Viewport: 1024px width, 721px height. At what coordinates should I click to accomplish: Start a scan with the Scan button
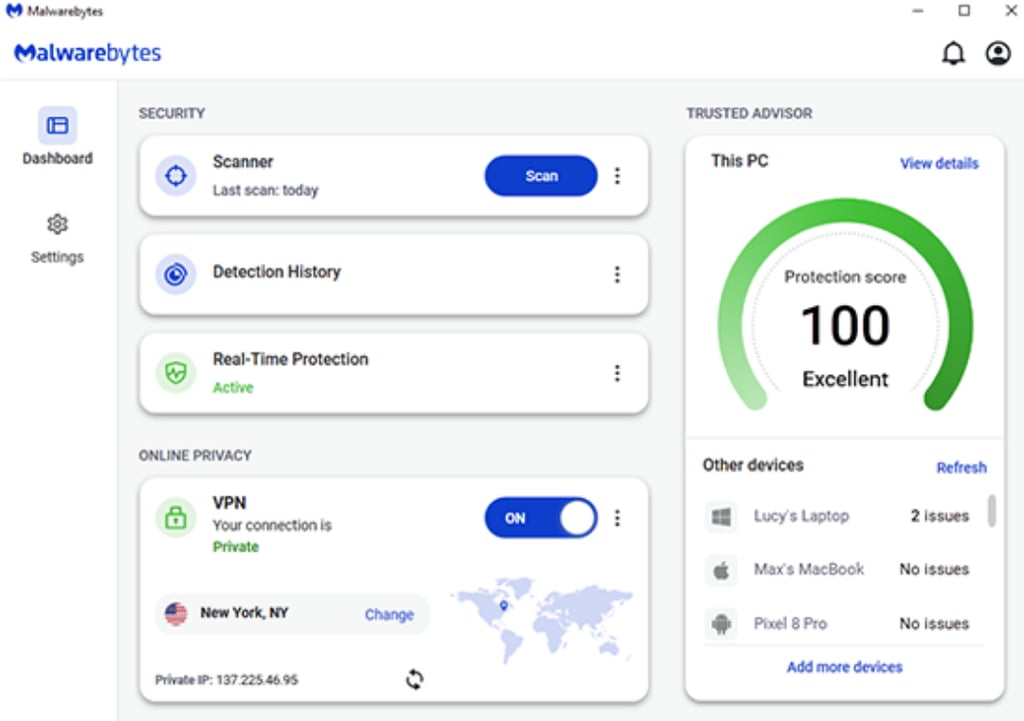click(541, 176)
